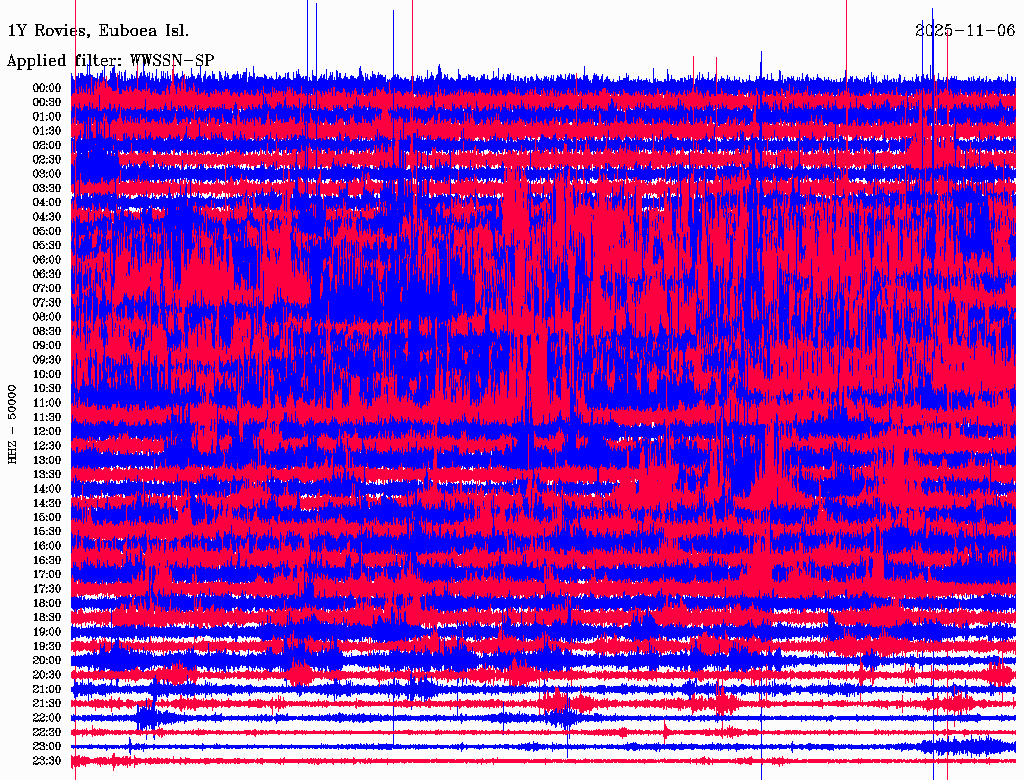1024x780 pixels.
Task: Select the 09:00 time row label
Action: (47, 346)
